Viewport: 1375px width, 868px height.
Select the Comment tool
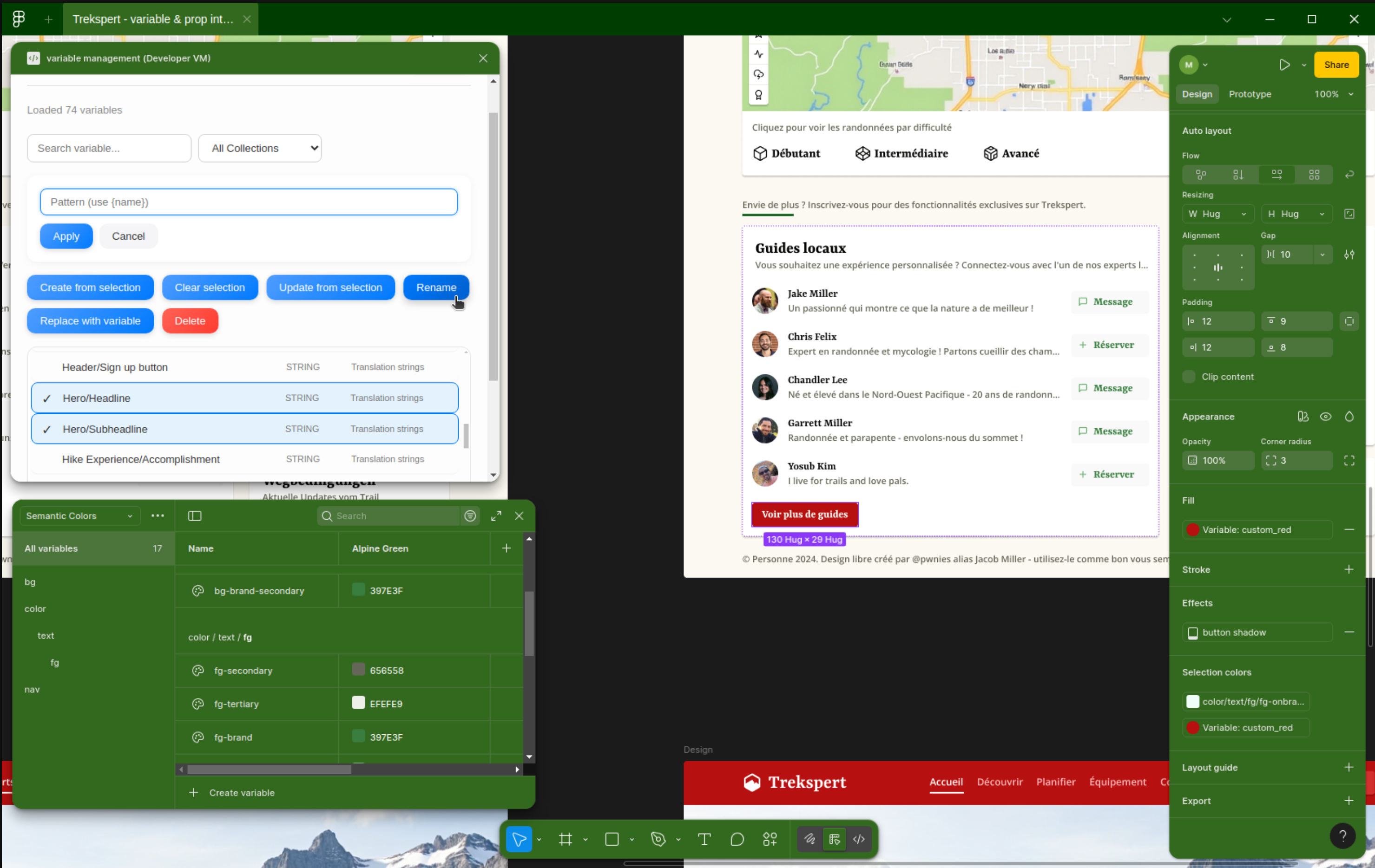pyautogui.click(x=737, y=839)
